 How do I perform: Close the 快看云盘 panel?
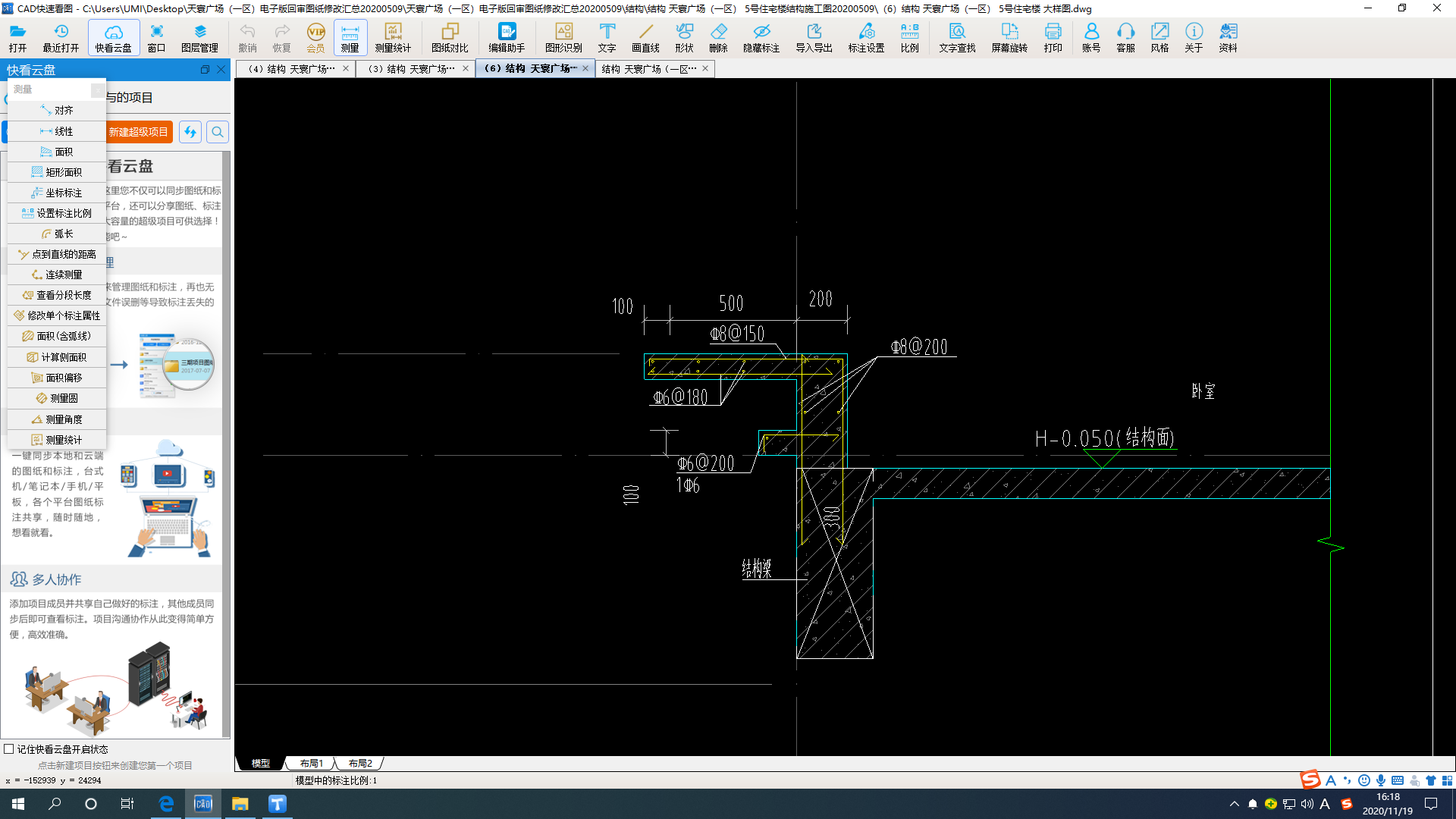click(x=221, y=70)
